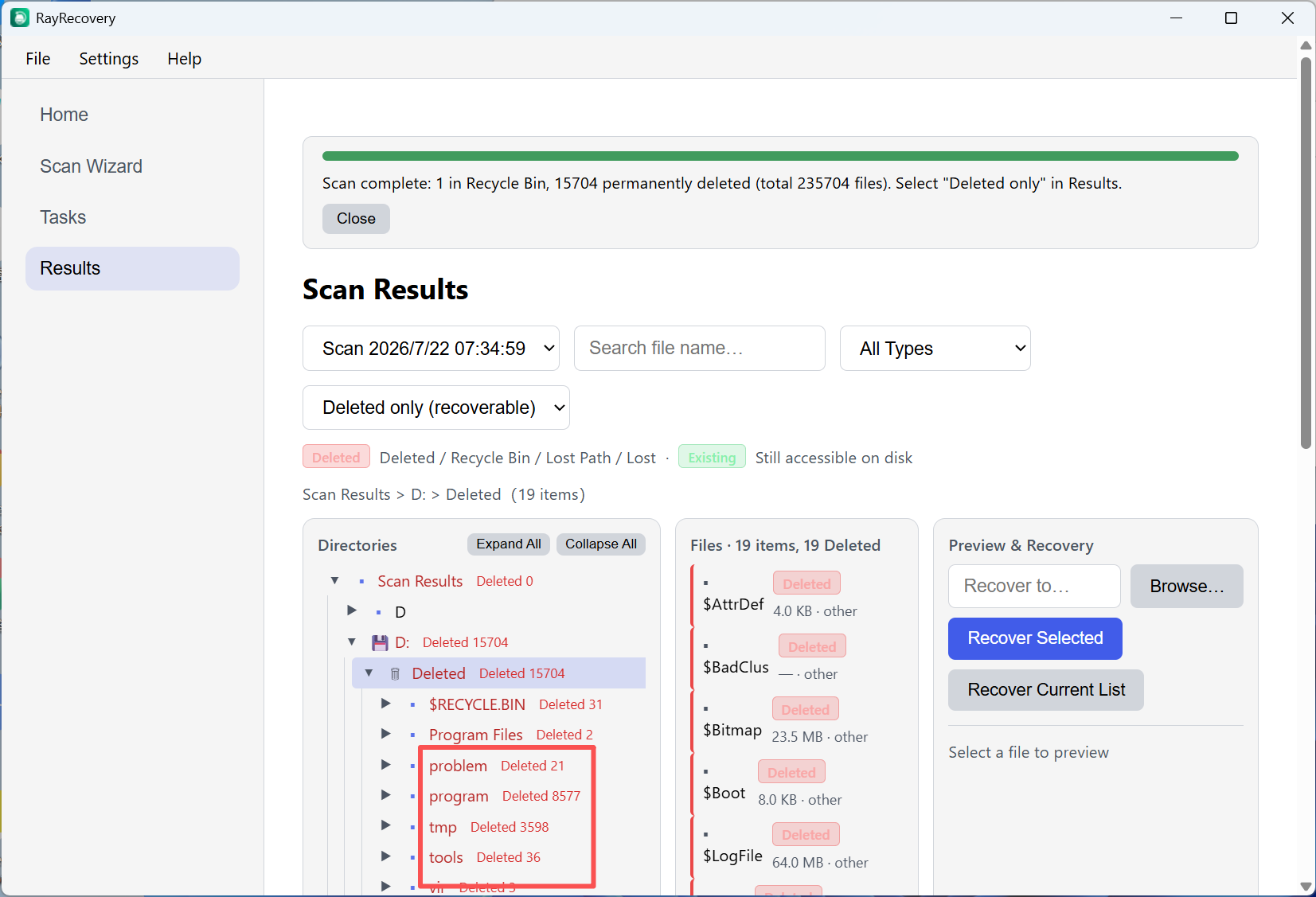Select $RECYCLE.BIN in directory tree
Screen dimensions: 1316x897
(x=477, y=704)
